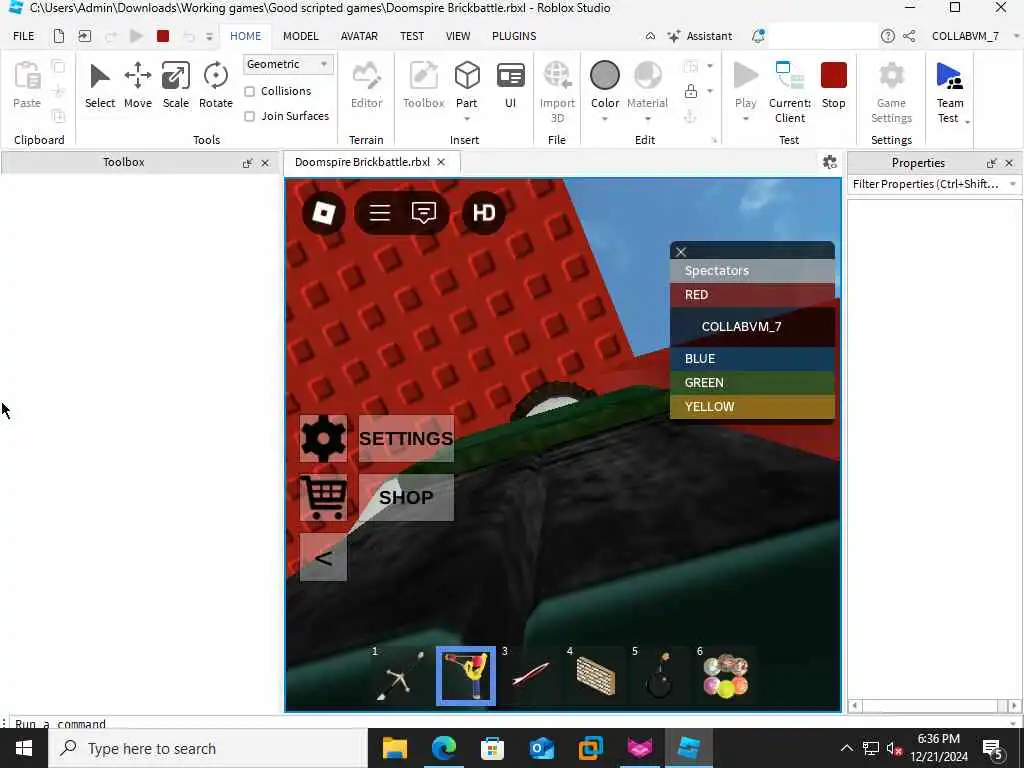Viewport: 1024px width, 768px height.
Task: Open notifications bell icon
Action: [x=758, y=36]
